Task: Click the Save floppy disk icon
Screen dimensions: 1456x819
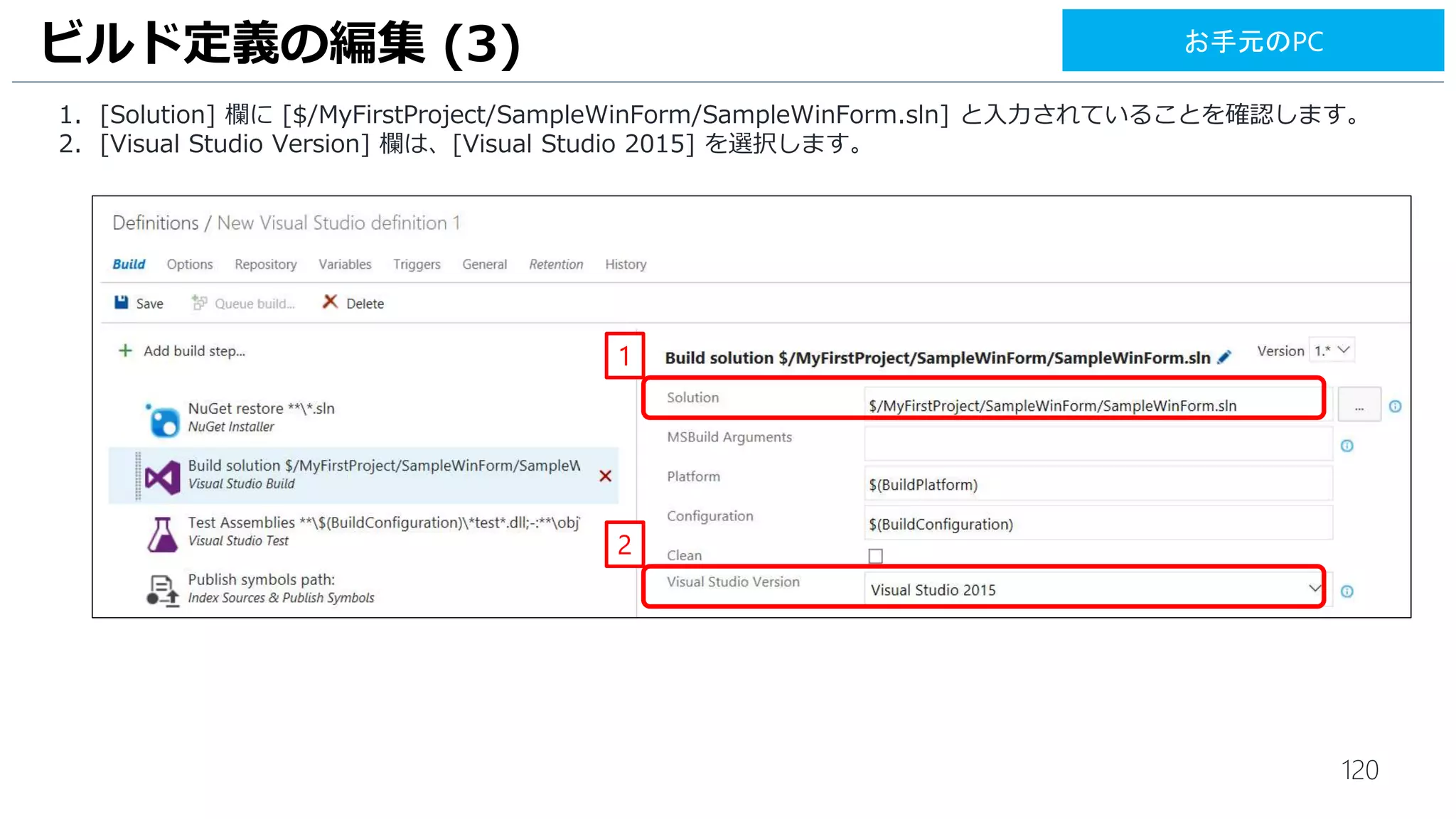Action: tap(122, 303)
